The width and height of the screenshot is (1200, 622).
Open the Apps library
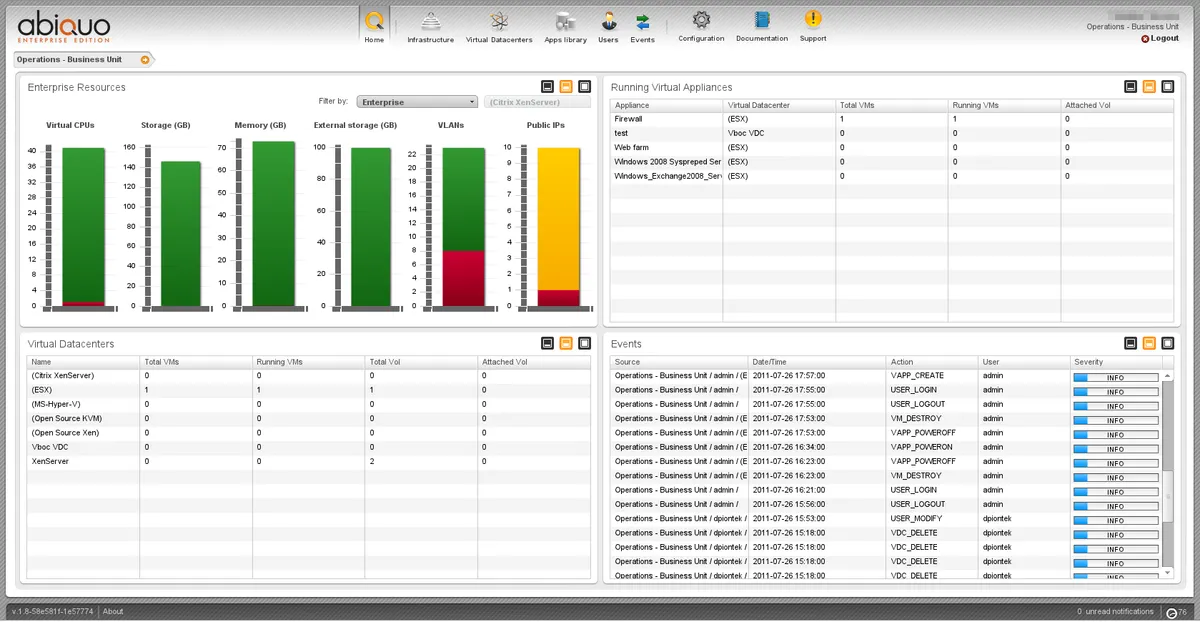(x=565, y=27)
